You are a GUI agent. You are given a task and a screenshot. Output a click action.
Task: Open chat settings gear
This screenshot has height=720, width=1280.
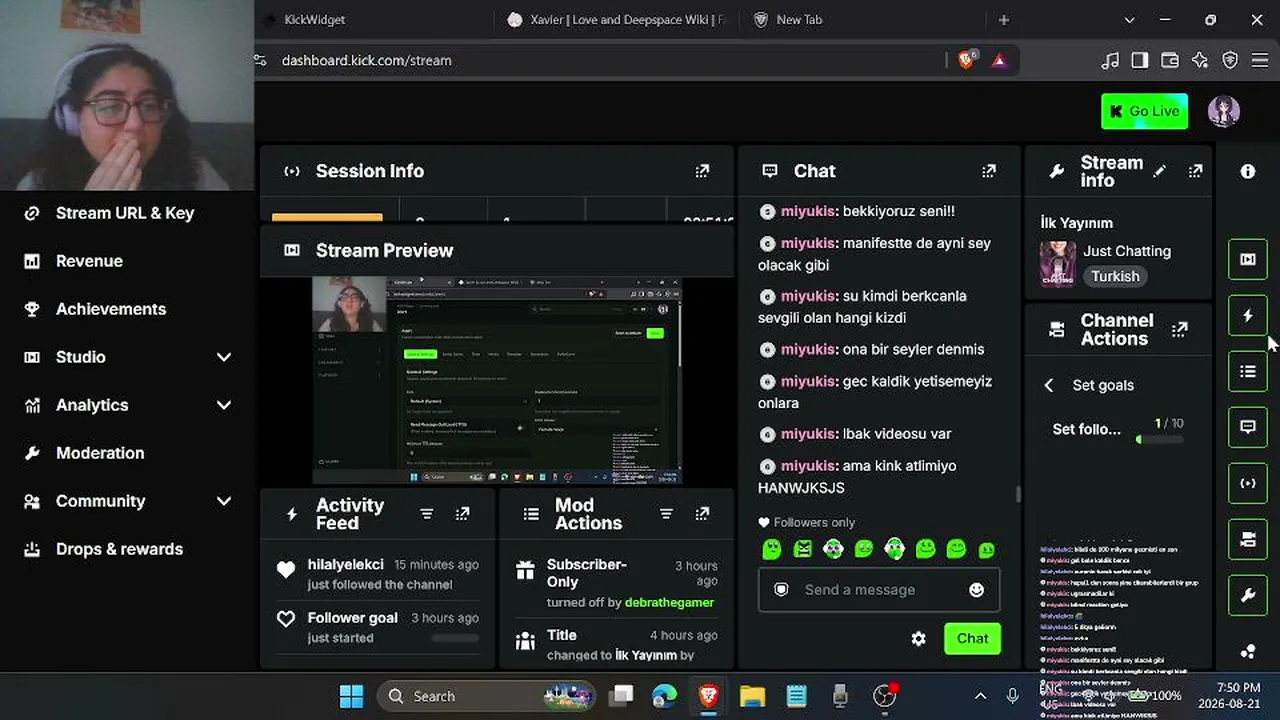point(918,639)
